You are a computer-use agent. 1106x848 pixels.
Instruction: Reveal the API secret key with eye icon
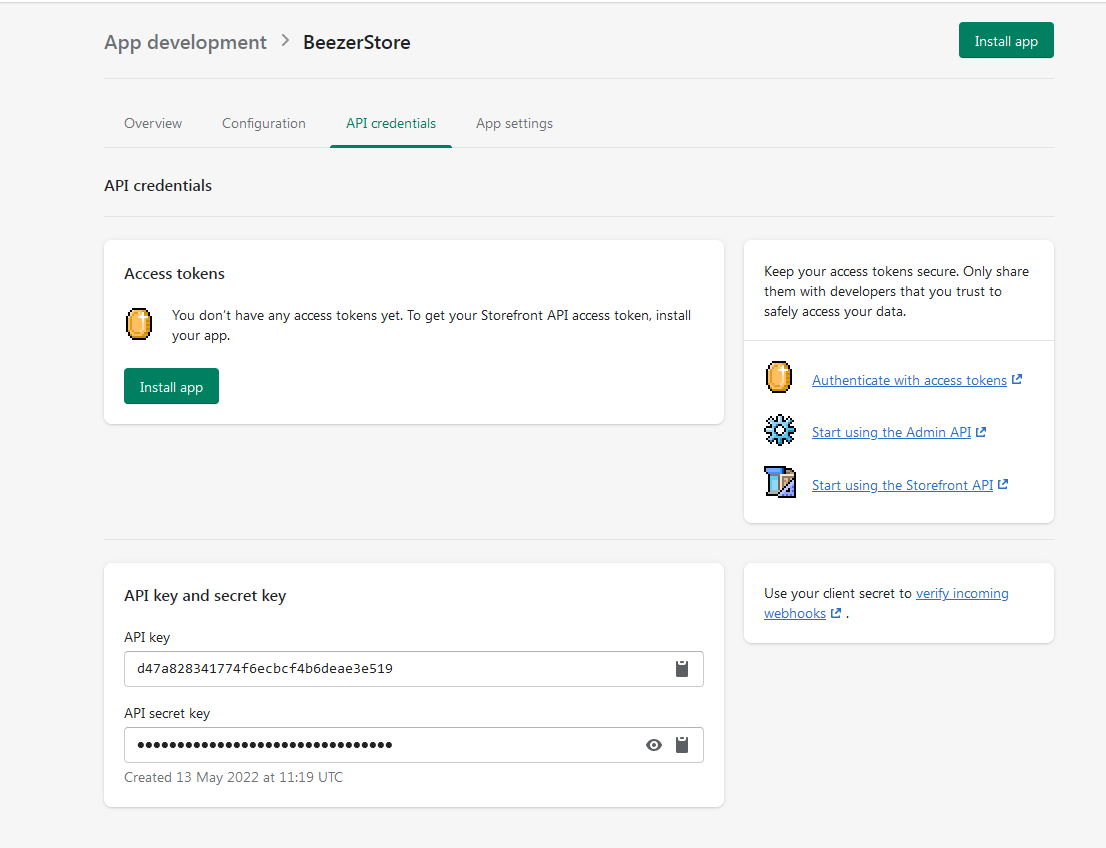(654, 745)
